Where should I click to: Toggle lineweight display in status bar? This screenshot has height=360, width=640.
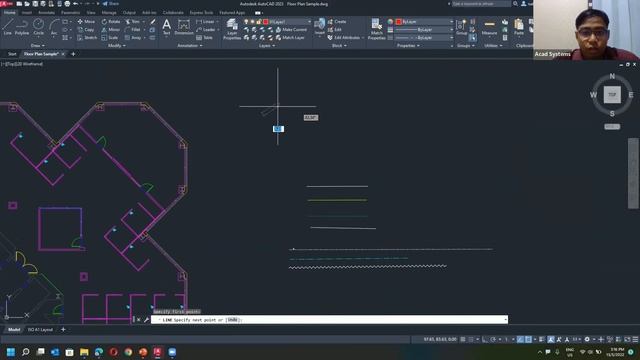point(542,339)
